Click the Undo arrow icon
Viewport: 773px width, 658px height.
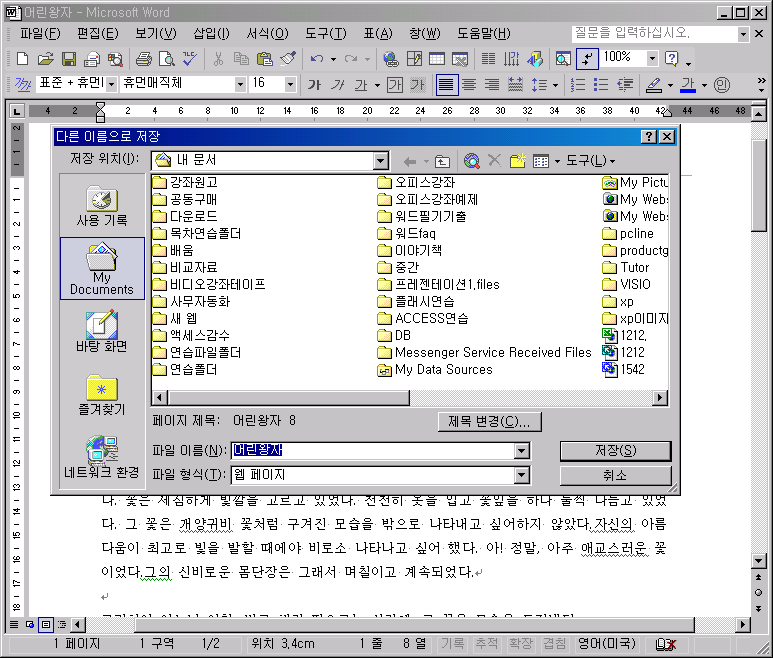[316, 59]
